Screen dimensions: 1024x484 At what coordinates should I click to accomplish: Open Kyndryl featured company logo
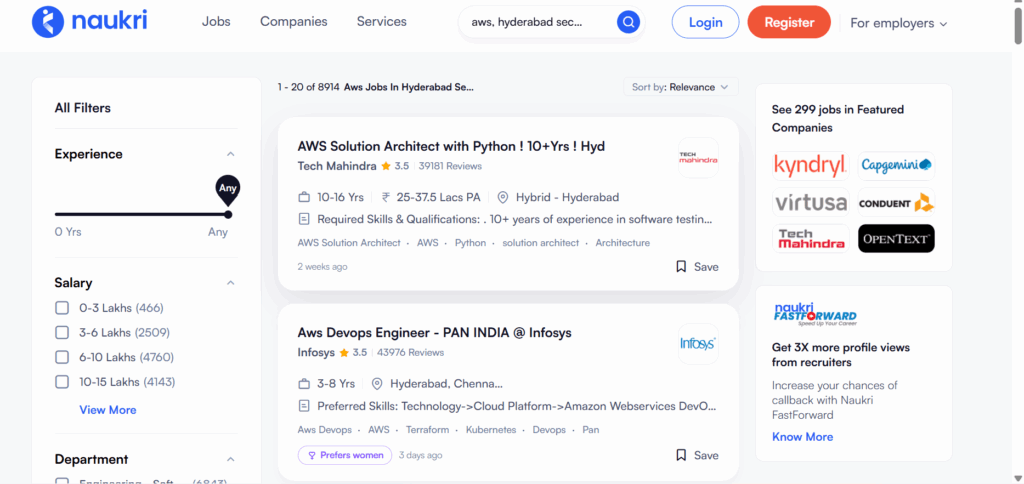pos(810,166)
